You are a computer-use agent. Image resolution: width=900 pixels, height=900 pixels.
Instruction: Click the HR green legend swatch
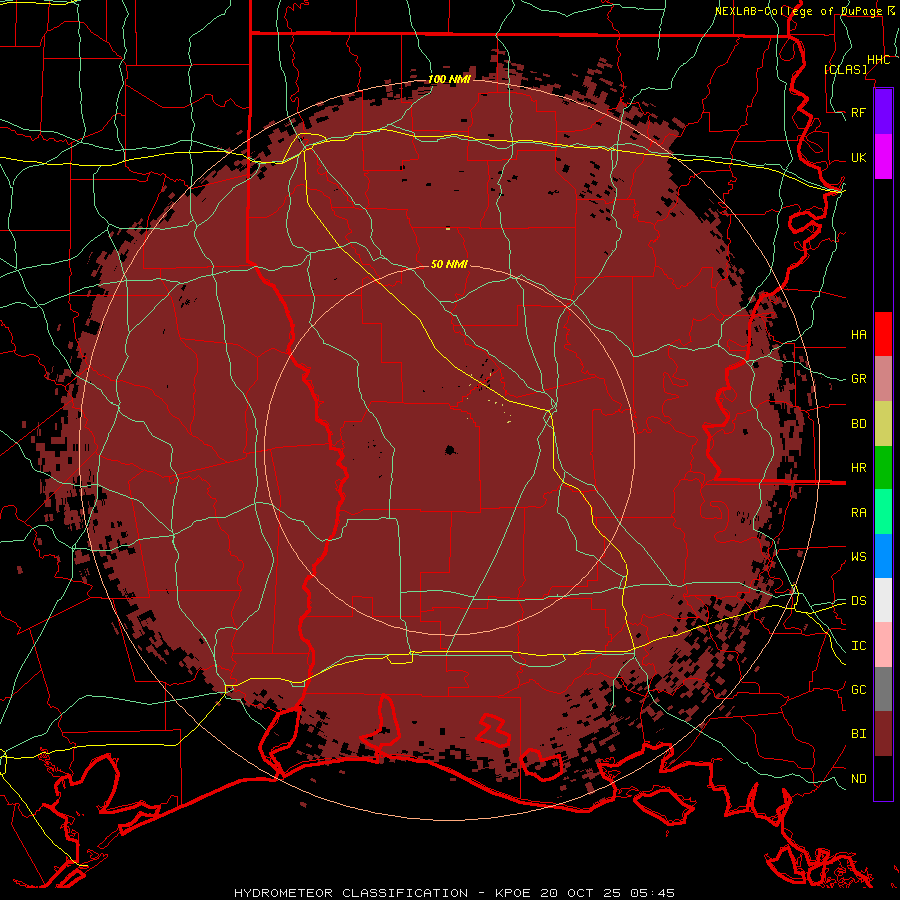click(x=883, y=467)
